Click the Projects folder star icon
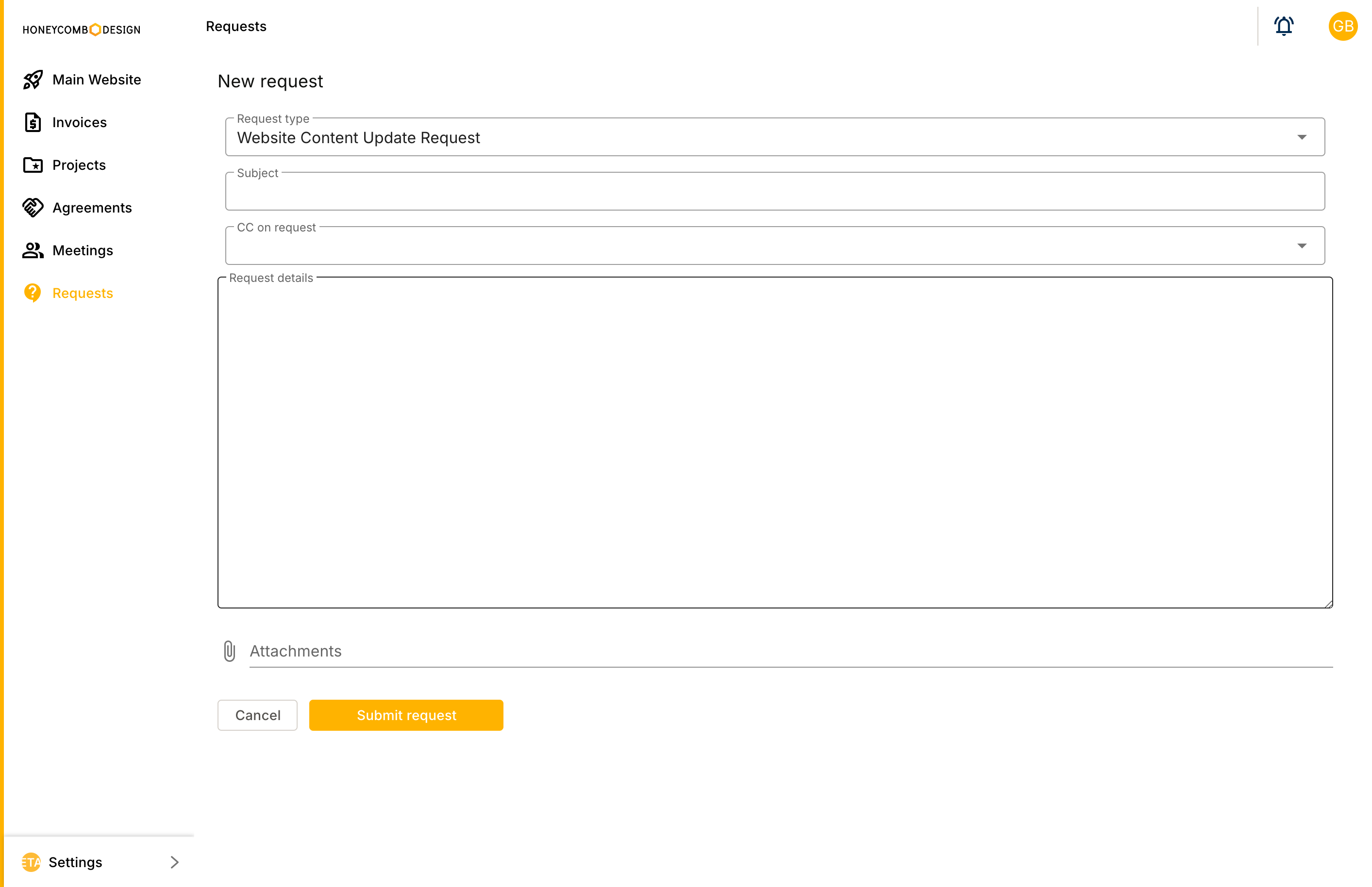 [33, 164]
